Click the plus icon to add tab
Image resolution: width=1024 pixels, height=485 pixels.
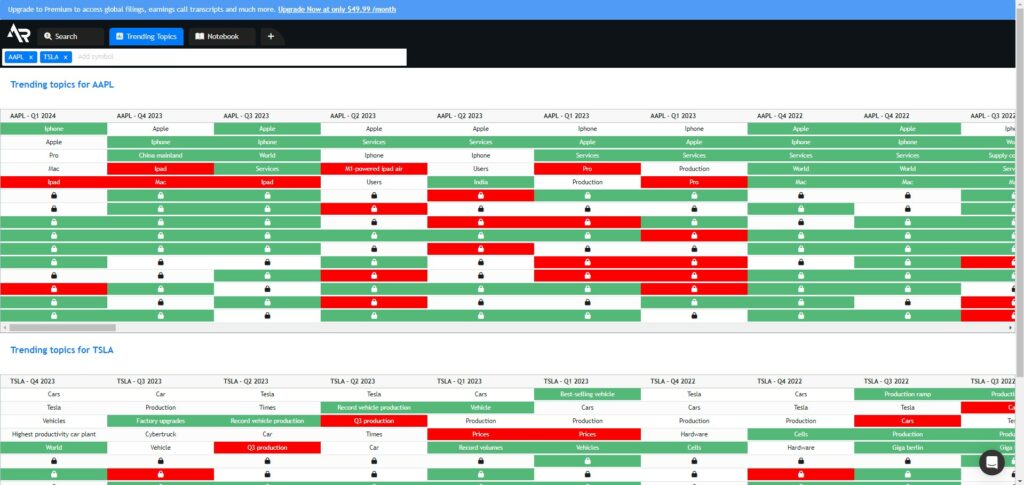(x=270, y=37)
